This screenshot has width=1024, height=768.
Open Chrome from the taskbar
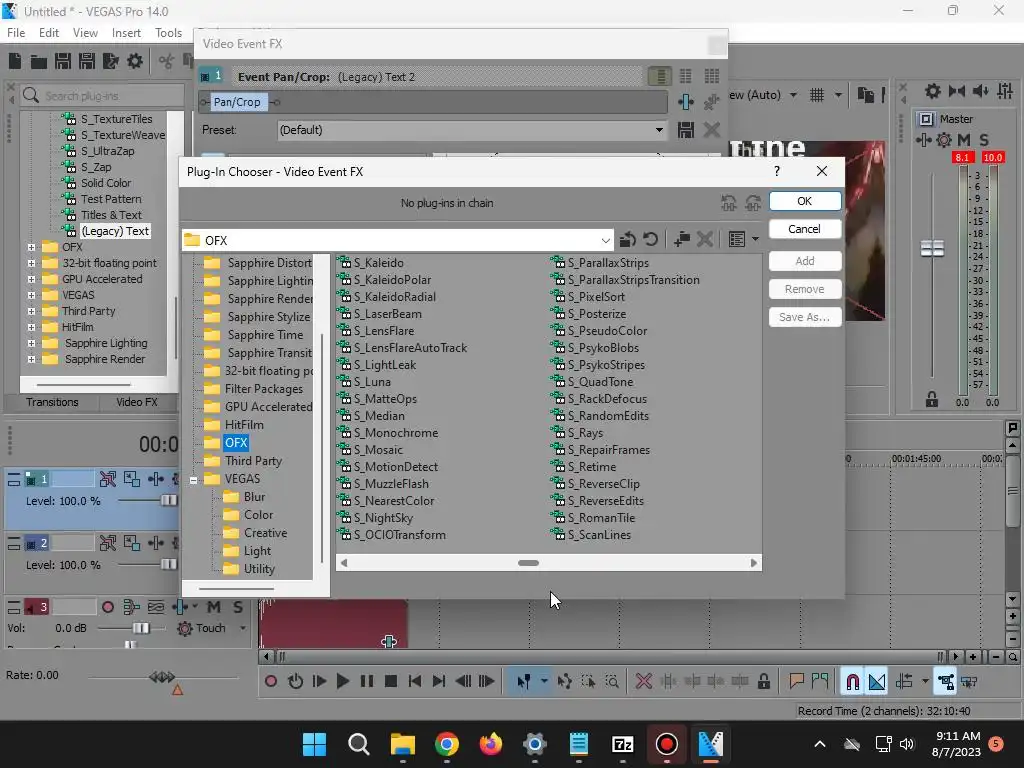coord(447,744)
